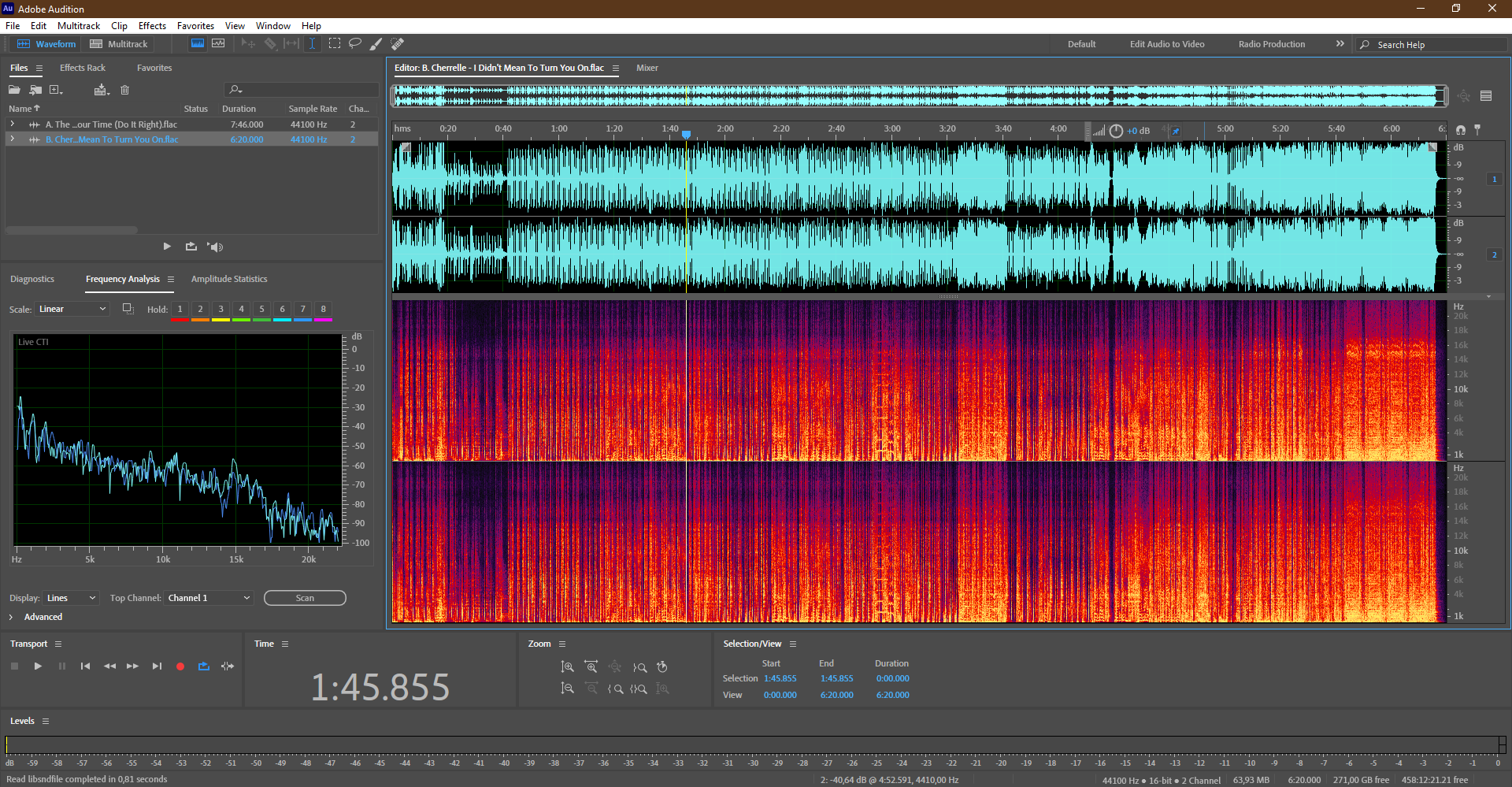Viewport: 1512px width, 787px height.
Task: Move playhead to previous marker
Action: pos(85,666)
